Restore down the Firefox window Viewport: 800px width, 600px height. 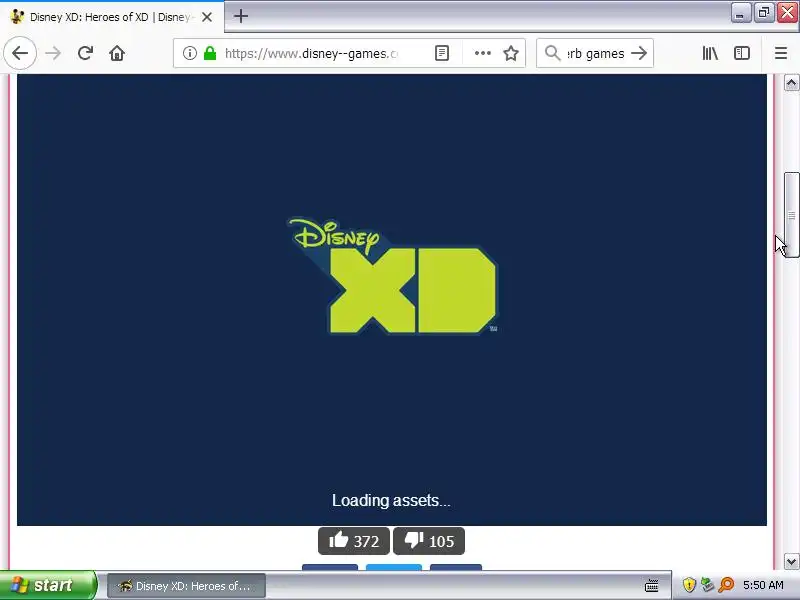(763, 13)
